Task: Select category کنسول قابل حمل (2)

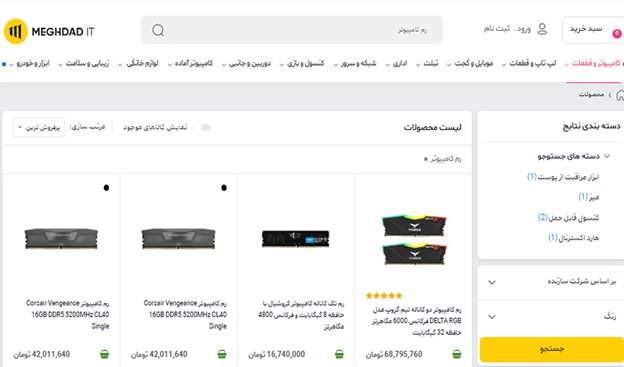Action: pyautogui.click(x=568, y=217)
